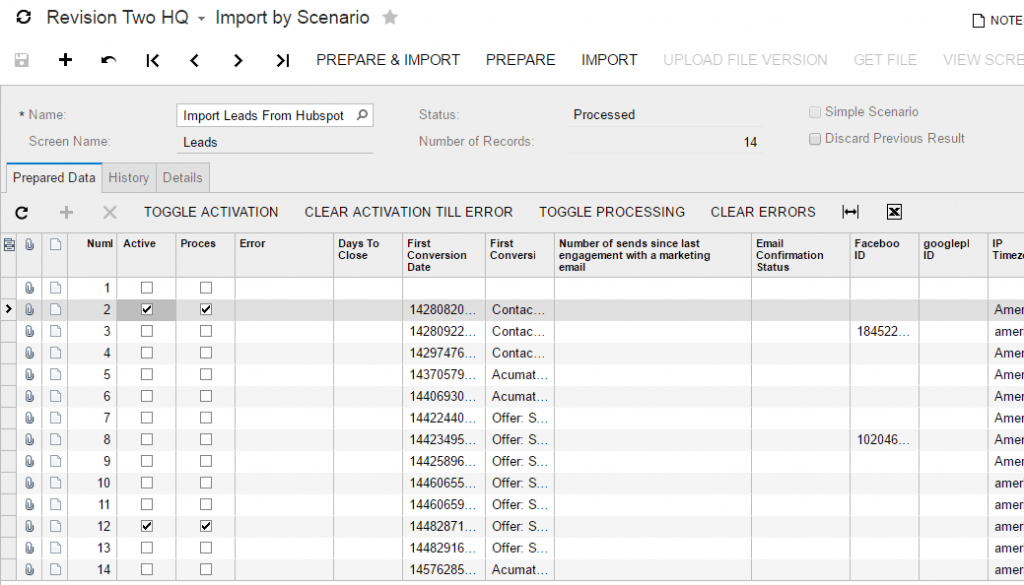Select Facebook ID cell 102046… in row 8
This screenshot has width=1024, height=585.
[885, 439]
